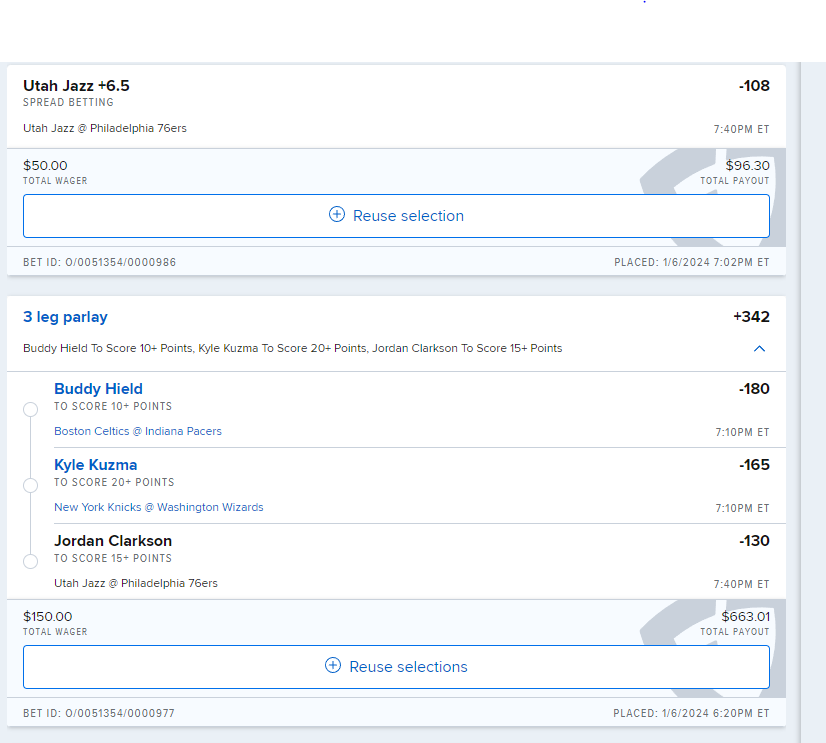Click the +342 parlay odds
Viewport: 826px width, 743px height.
[x=751, y=317]
